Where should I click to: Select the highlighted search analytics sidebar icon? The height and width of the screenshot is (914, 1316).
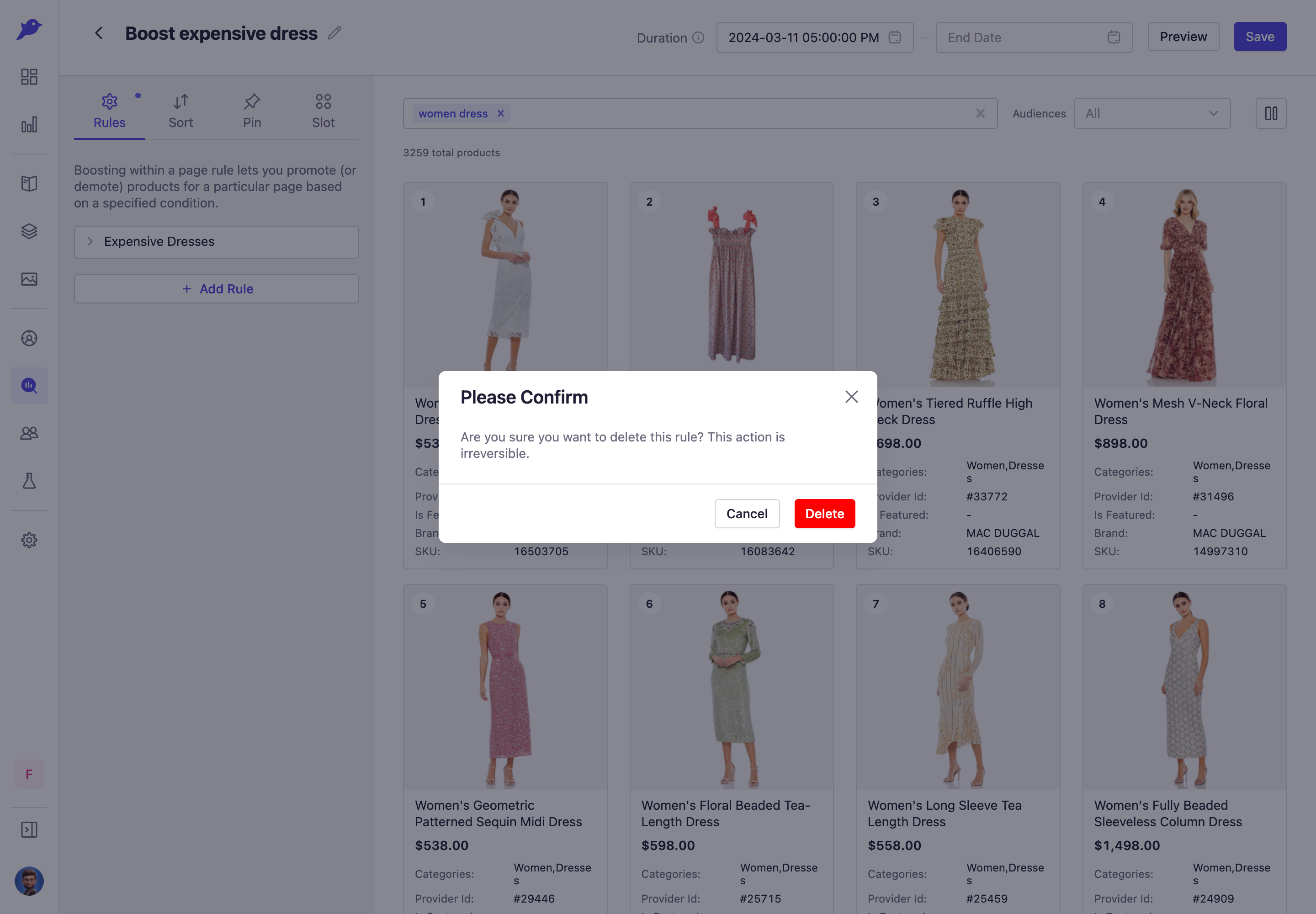click(29, 385)
